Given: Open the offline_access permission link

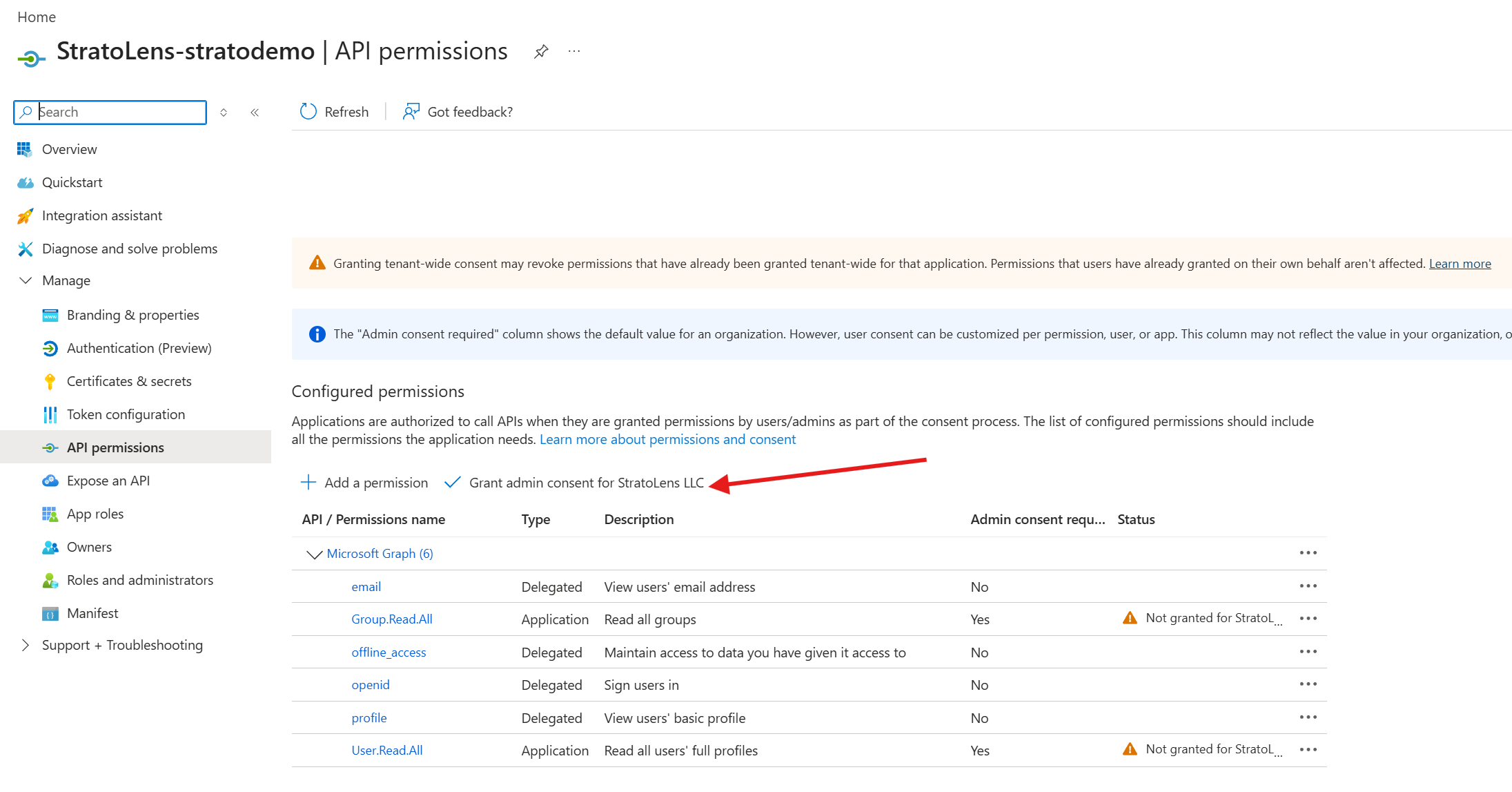Looking at the screenshot, I should [x=389, y=653].
